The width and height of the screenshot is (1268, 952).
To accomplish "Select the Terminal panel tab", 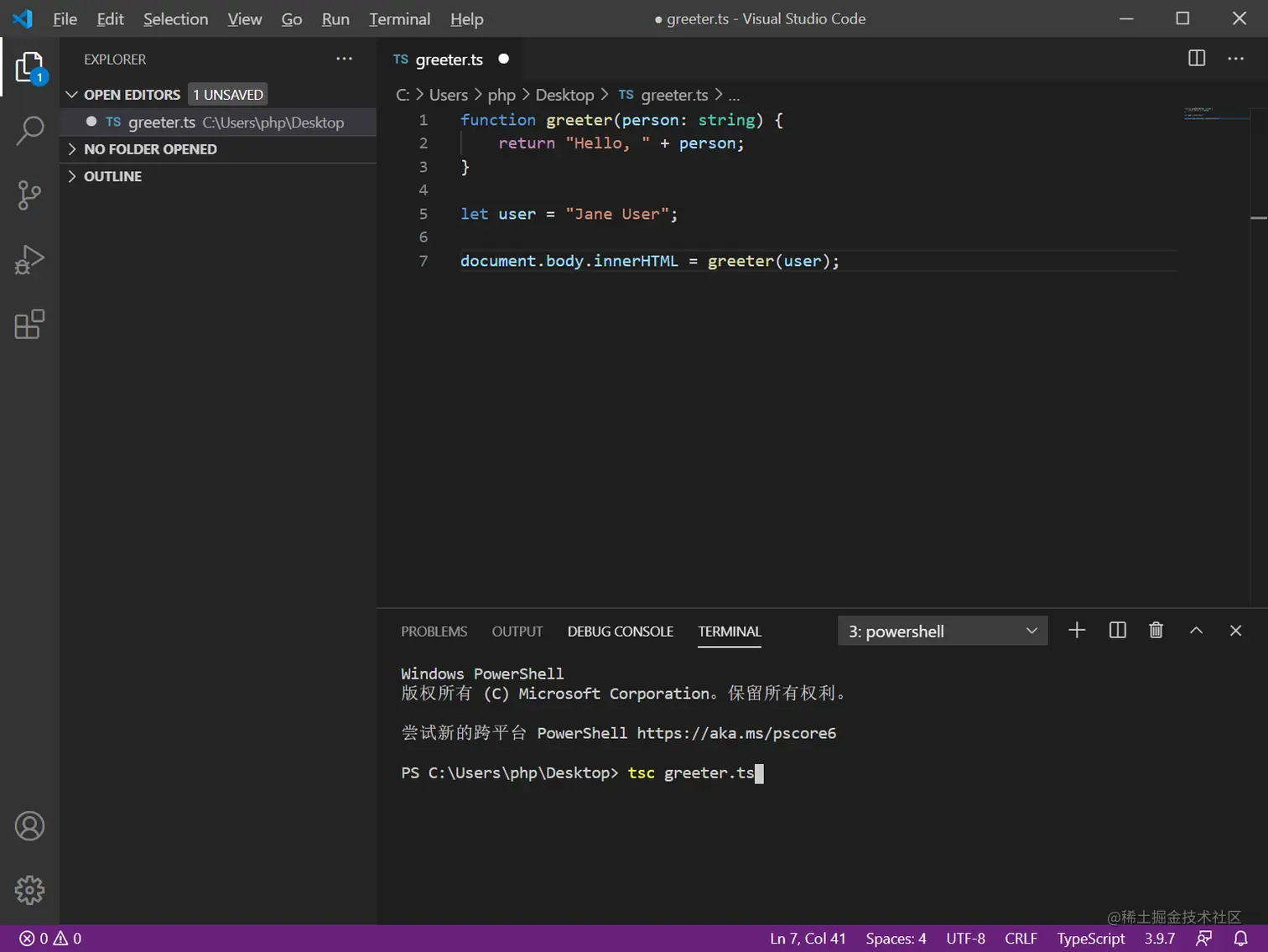I will click(730, 632).
